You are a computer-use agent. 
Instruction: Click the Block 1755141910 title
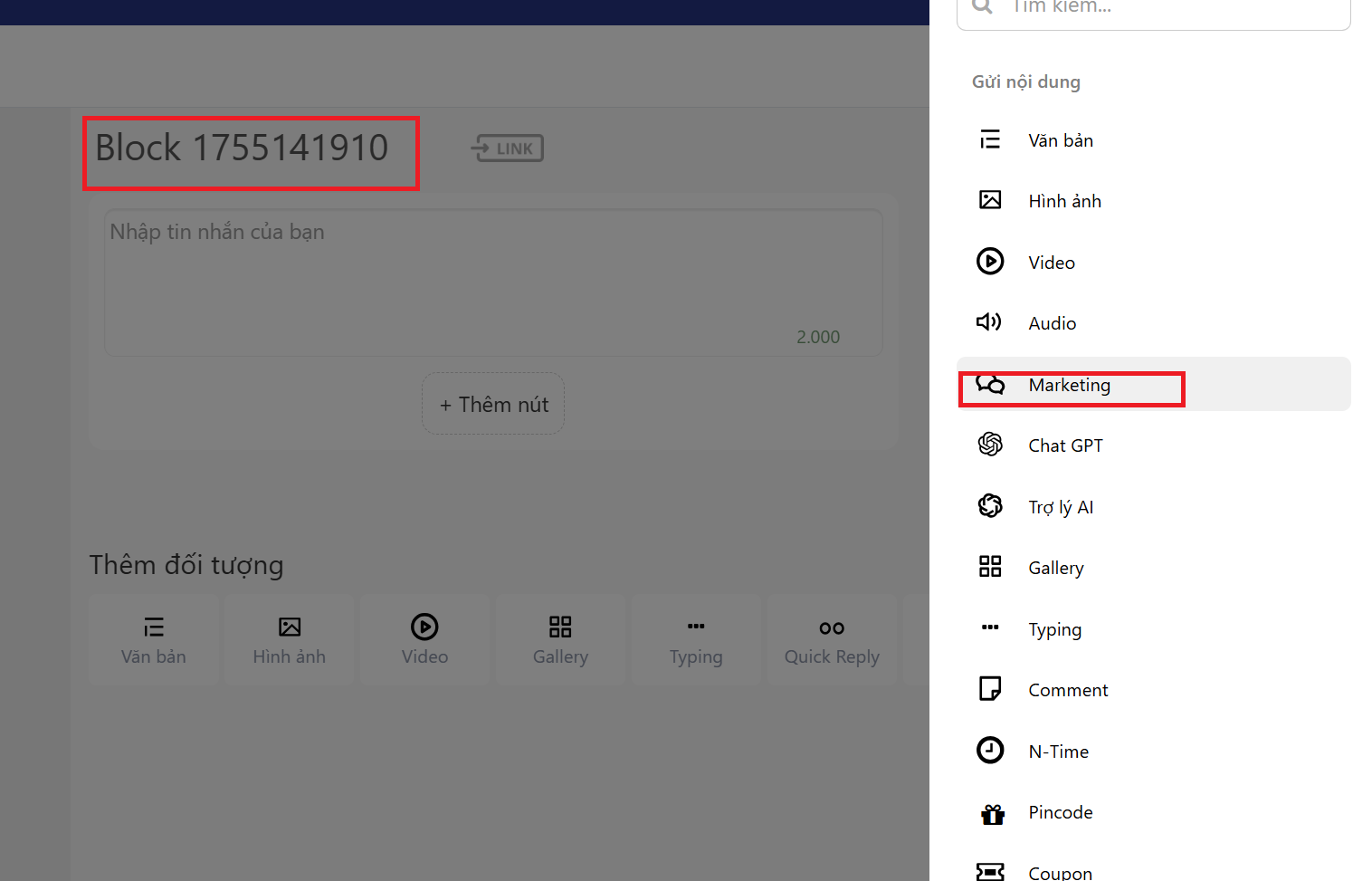pos(242,148)
